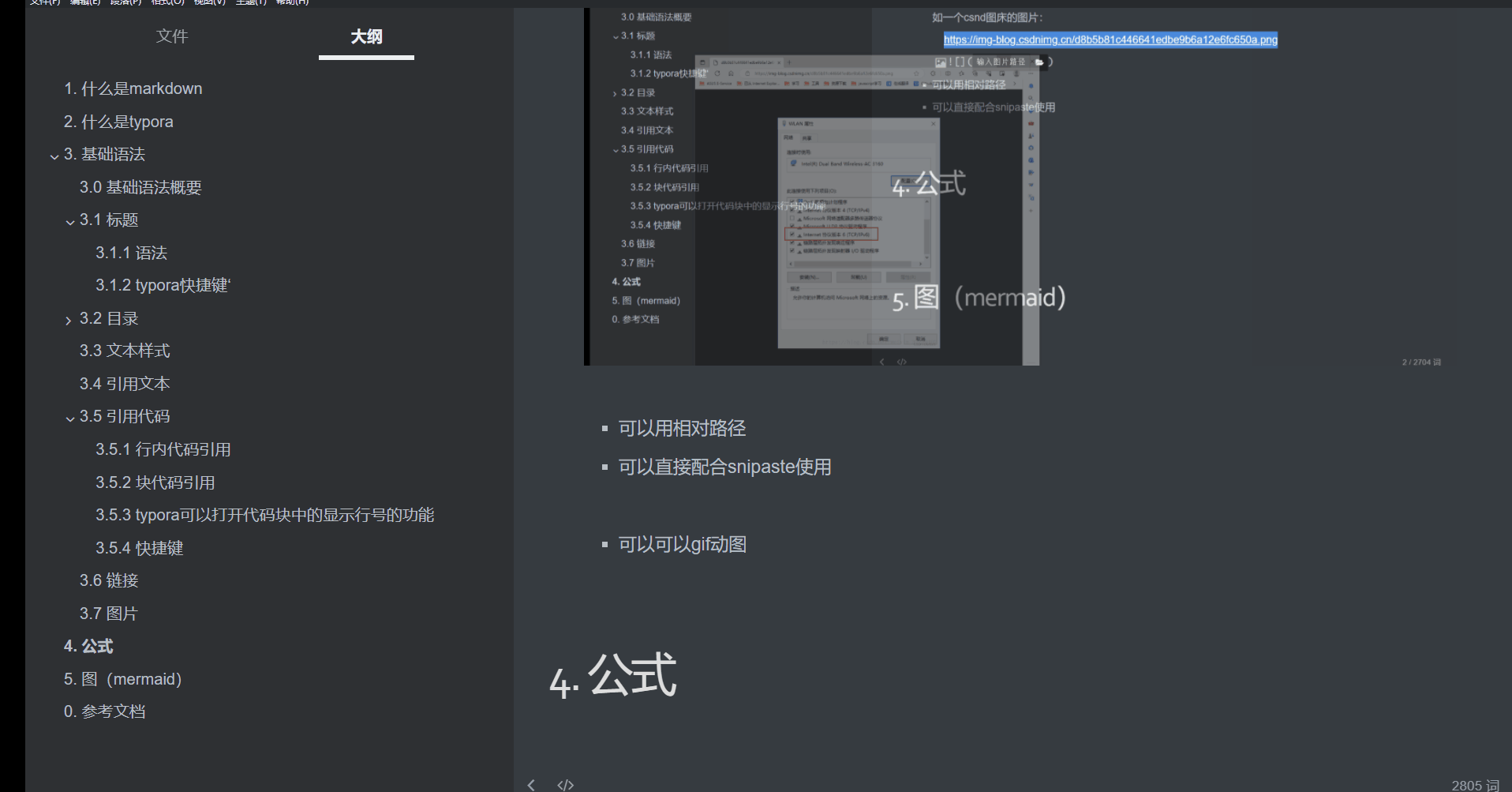
Task: Open the 段落(P) menu
Action: tap(122, 2)
